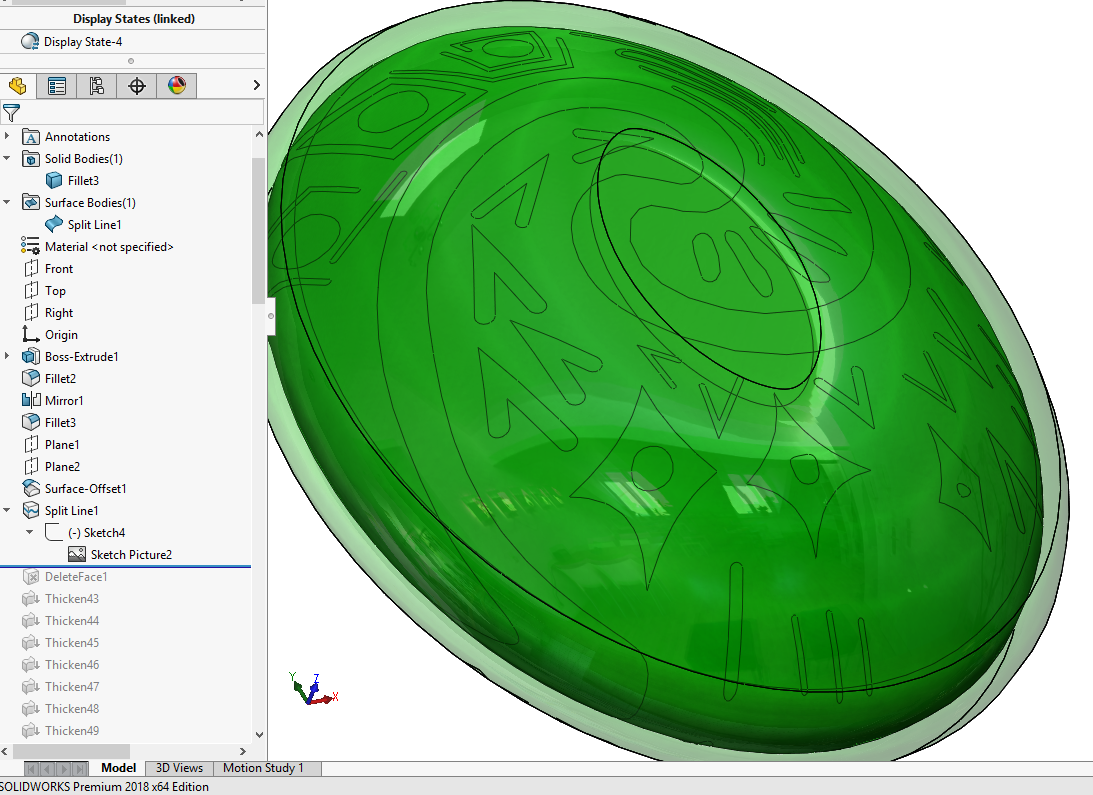Collapse the Split Line1 feature node
The image size is (1093, 795).
pos(7,511)
